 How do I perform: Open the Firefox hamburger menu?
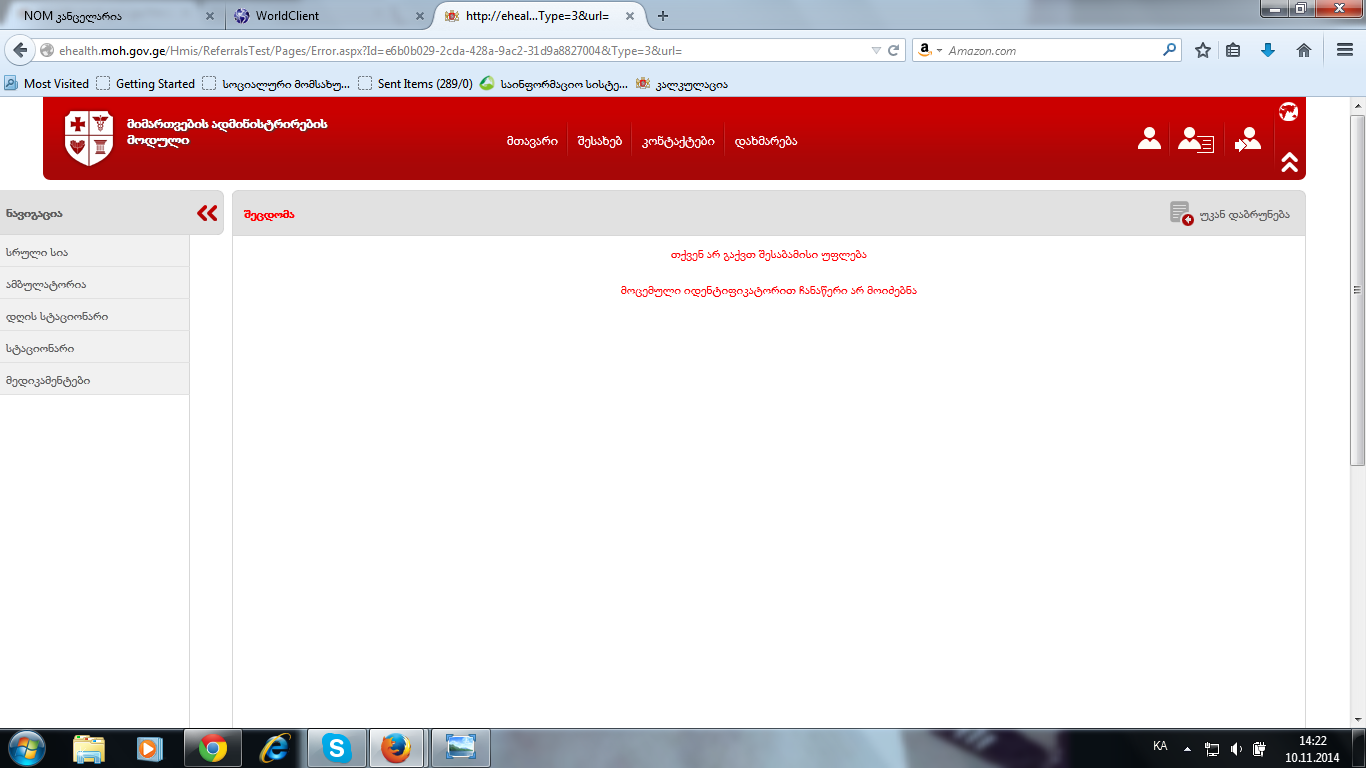[x=1345, y=50]
